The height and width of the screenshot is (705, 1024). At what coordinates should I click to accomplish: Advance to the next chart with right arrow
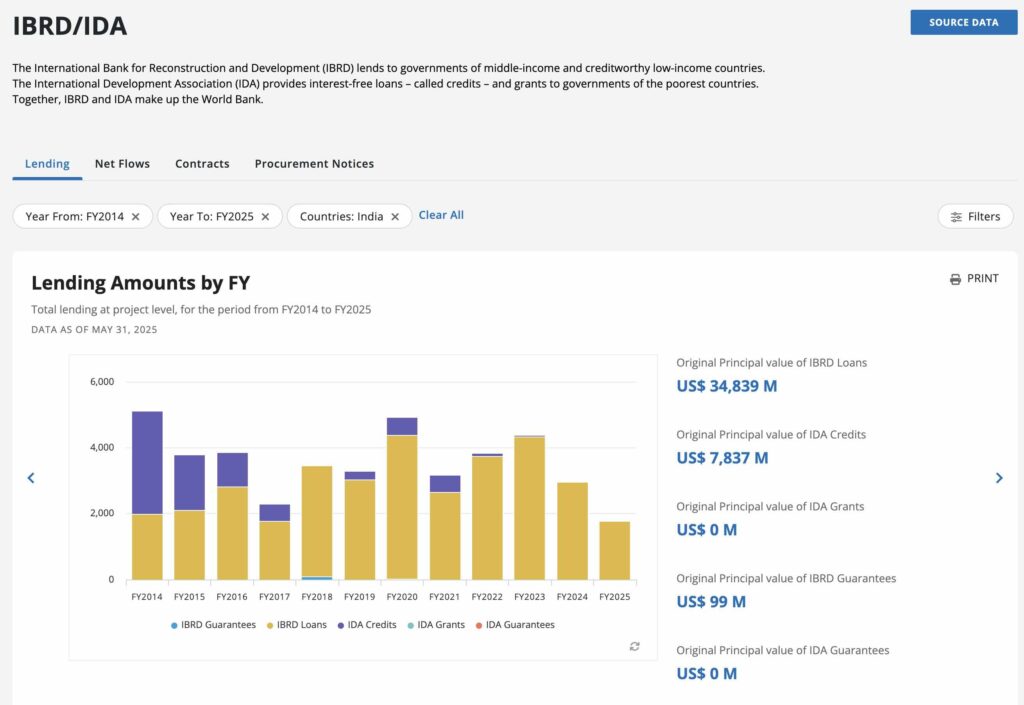[999, 478]
